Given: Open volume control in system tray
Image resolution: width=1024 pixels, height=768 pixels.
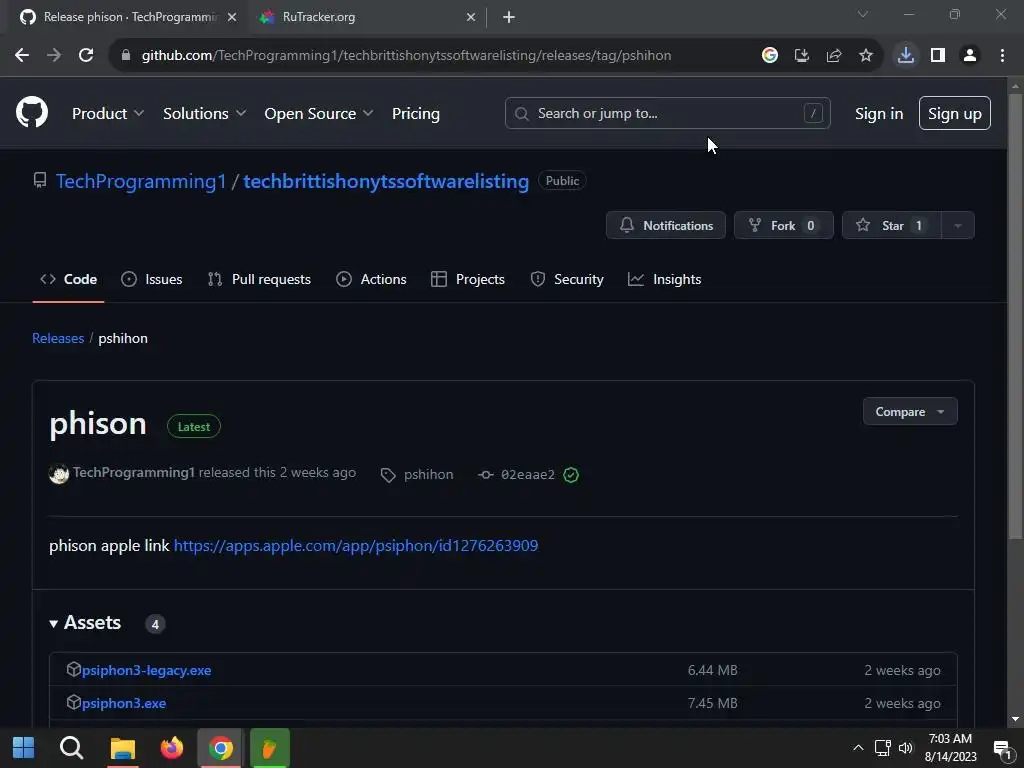Looking at the screenshot, I should pyautogui.click(x=906, y=748).
